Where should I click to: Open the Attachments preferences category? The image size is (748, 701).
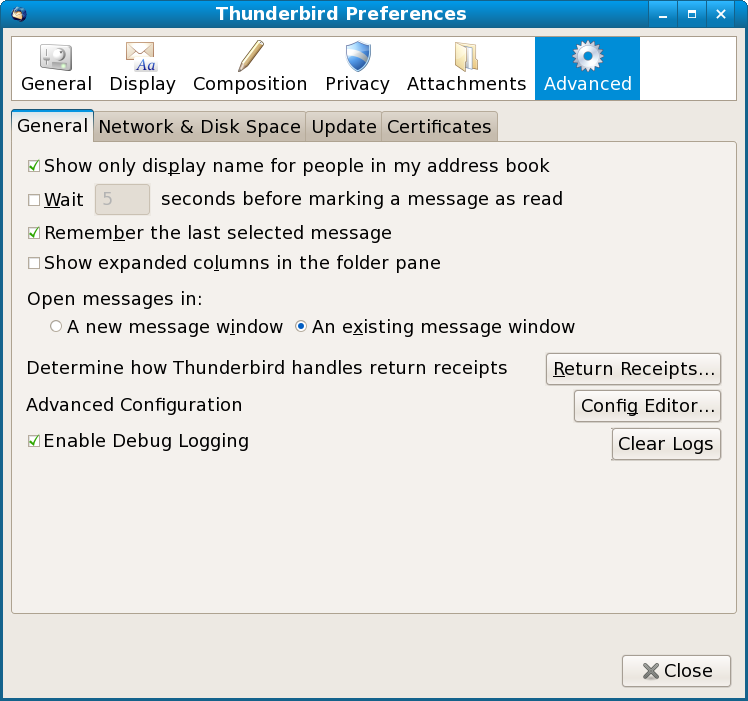(x=466, y=69)
